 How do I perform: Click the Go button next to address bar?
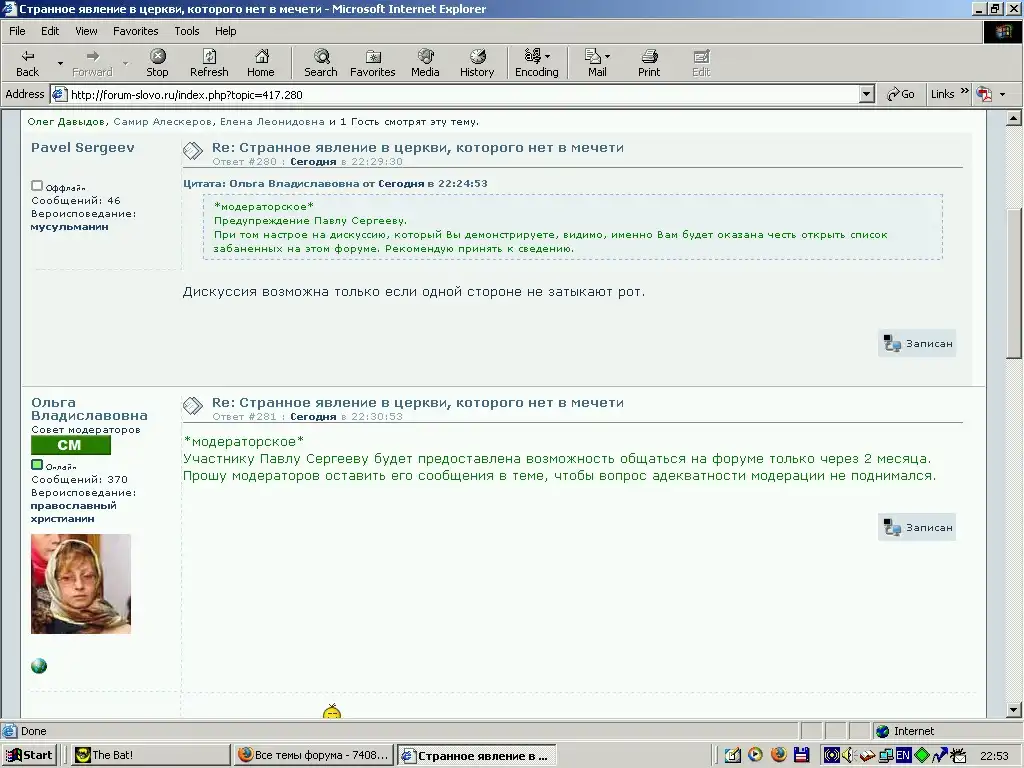tap(900, 94)
